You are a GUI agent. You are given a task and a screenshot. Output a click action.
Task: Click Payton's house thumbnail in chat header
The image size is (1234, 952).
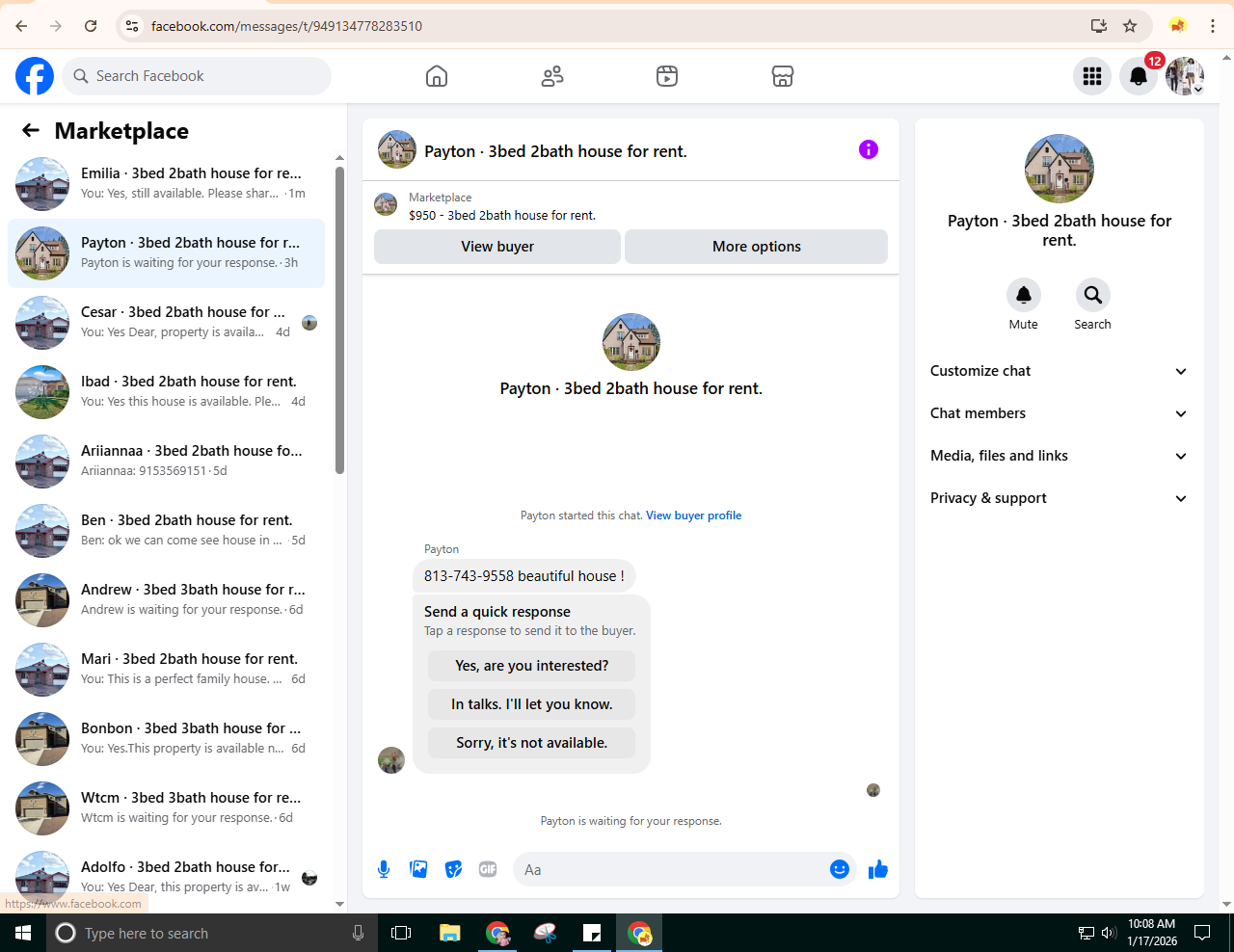397,149
